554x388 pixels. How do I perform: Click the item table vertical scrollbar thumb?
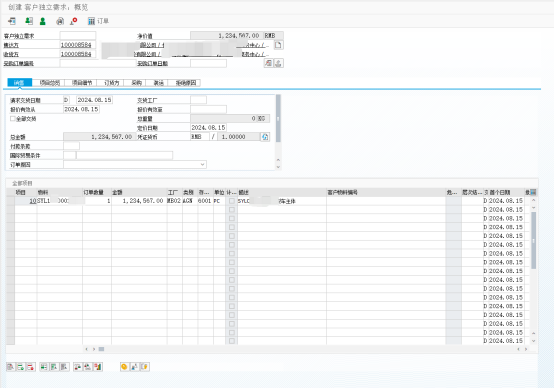[x=534, y=240]
